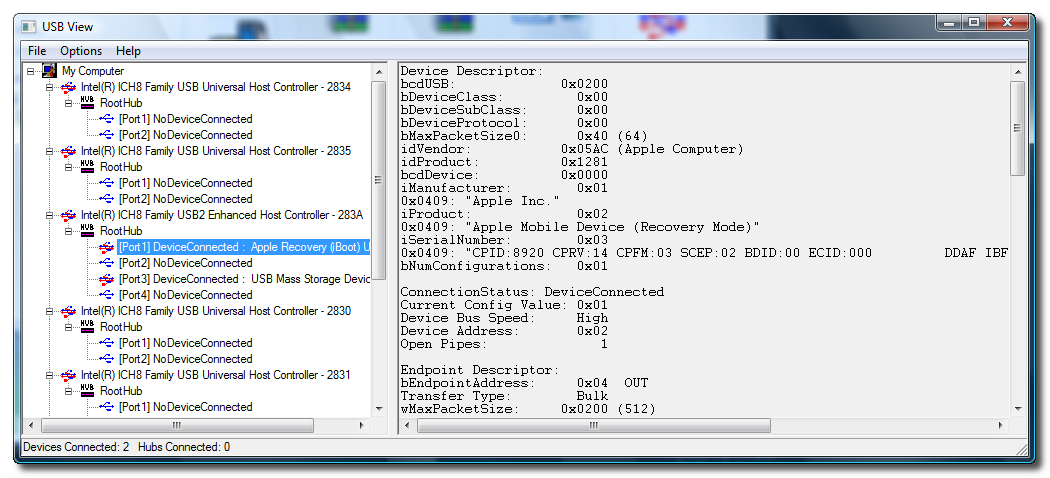1050x478 pixels.
Task: Click the My Computer icon in tree
Action: pos(49,71)
